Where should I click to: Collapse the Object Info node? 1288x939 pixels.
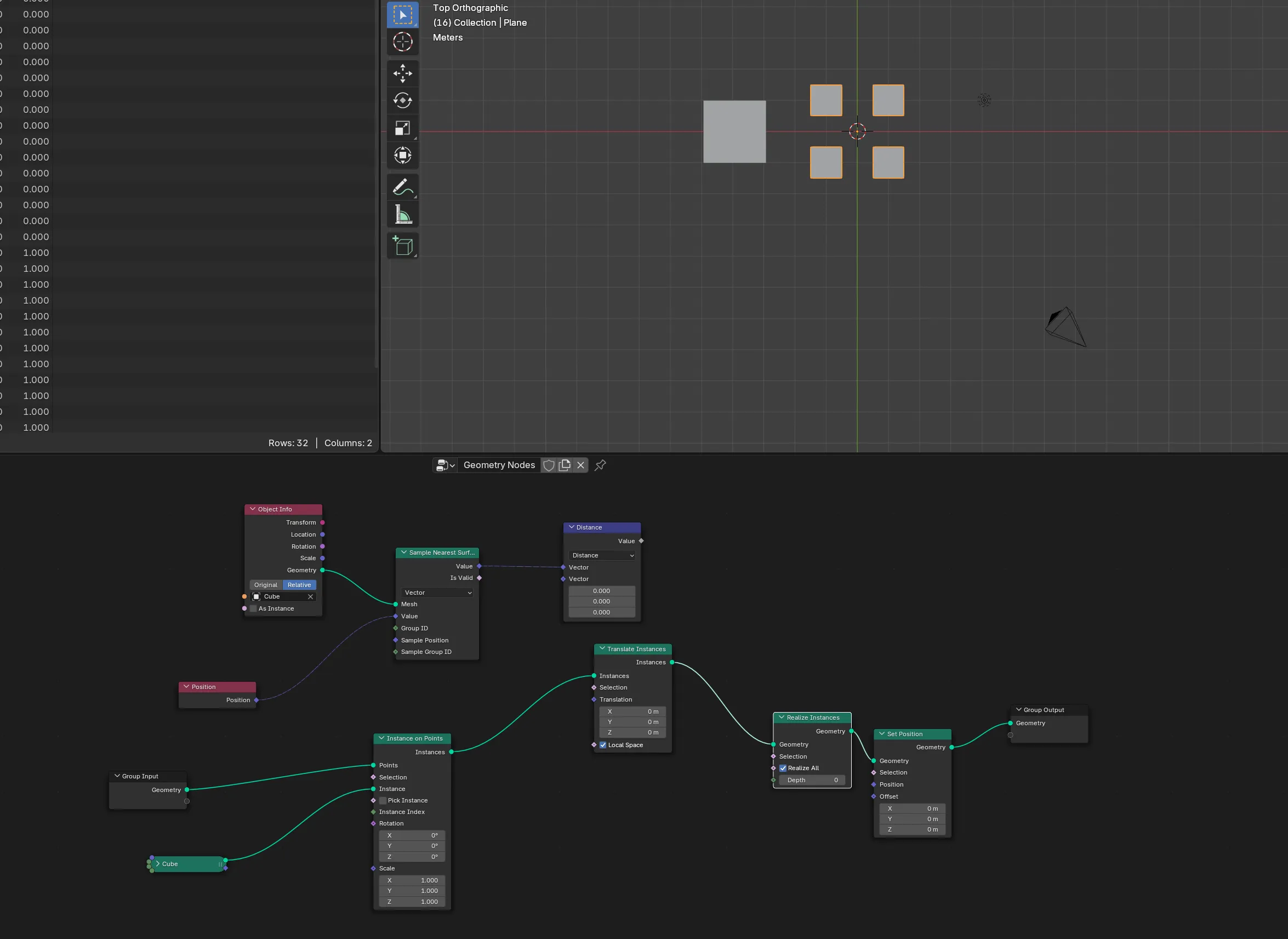[253, 509]
